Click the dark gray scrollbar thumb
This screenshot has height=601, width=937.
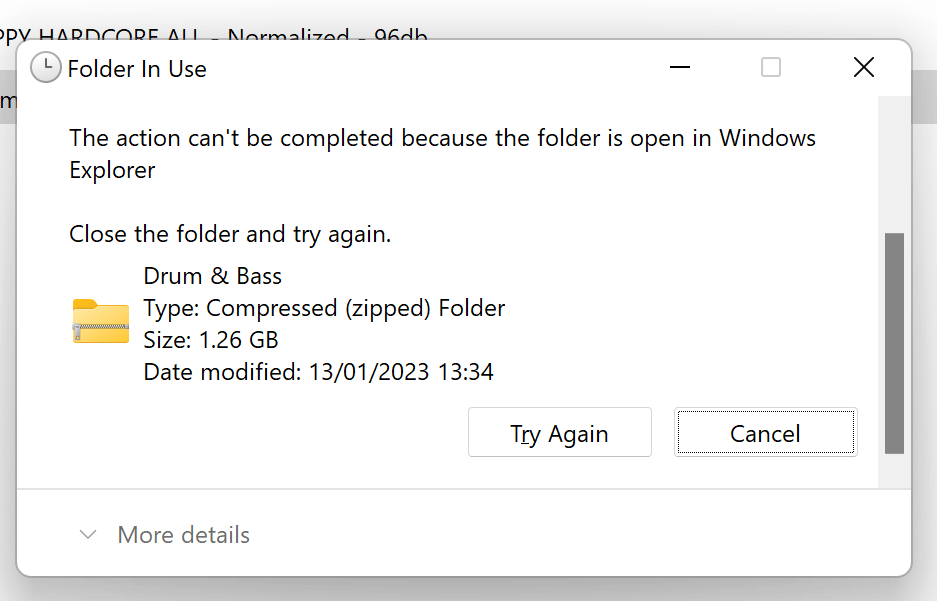click(894, 344)
